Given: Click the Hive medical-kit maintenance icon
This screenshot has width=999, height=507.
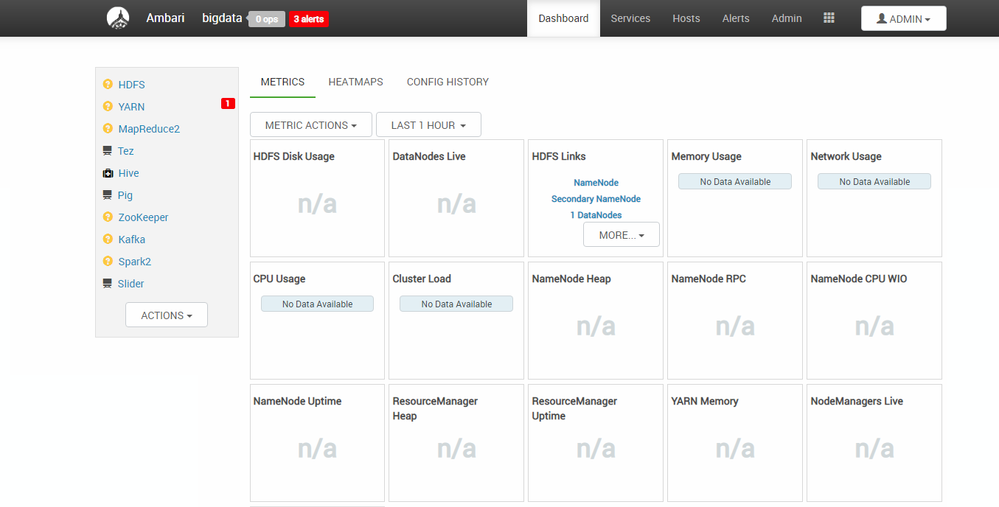Looking at the screenshot, I should point(108,173).
